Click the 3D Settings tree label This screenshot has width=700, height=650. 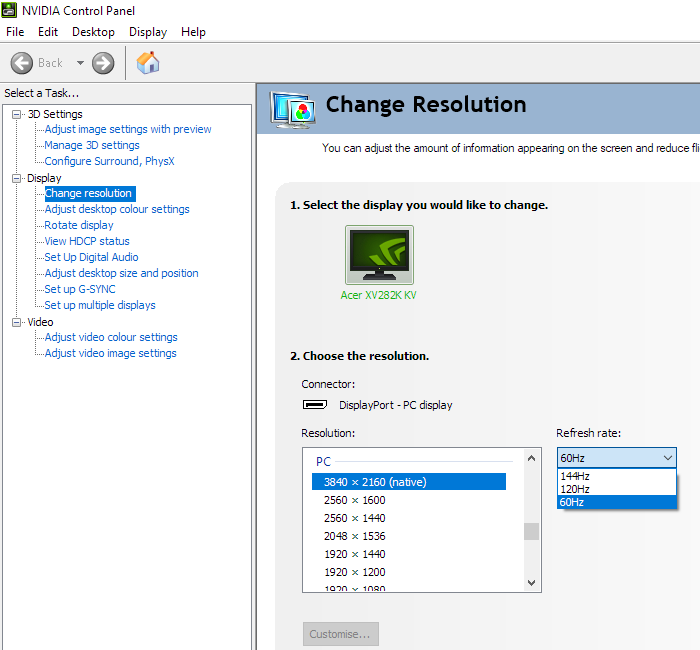click(55, 114)
